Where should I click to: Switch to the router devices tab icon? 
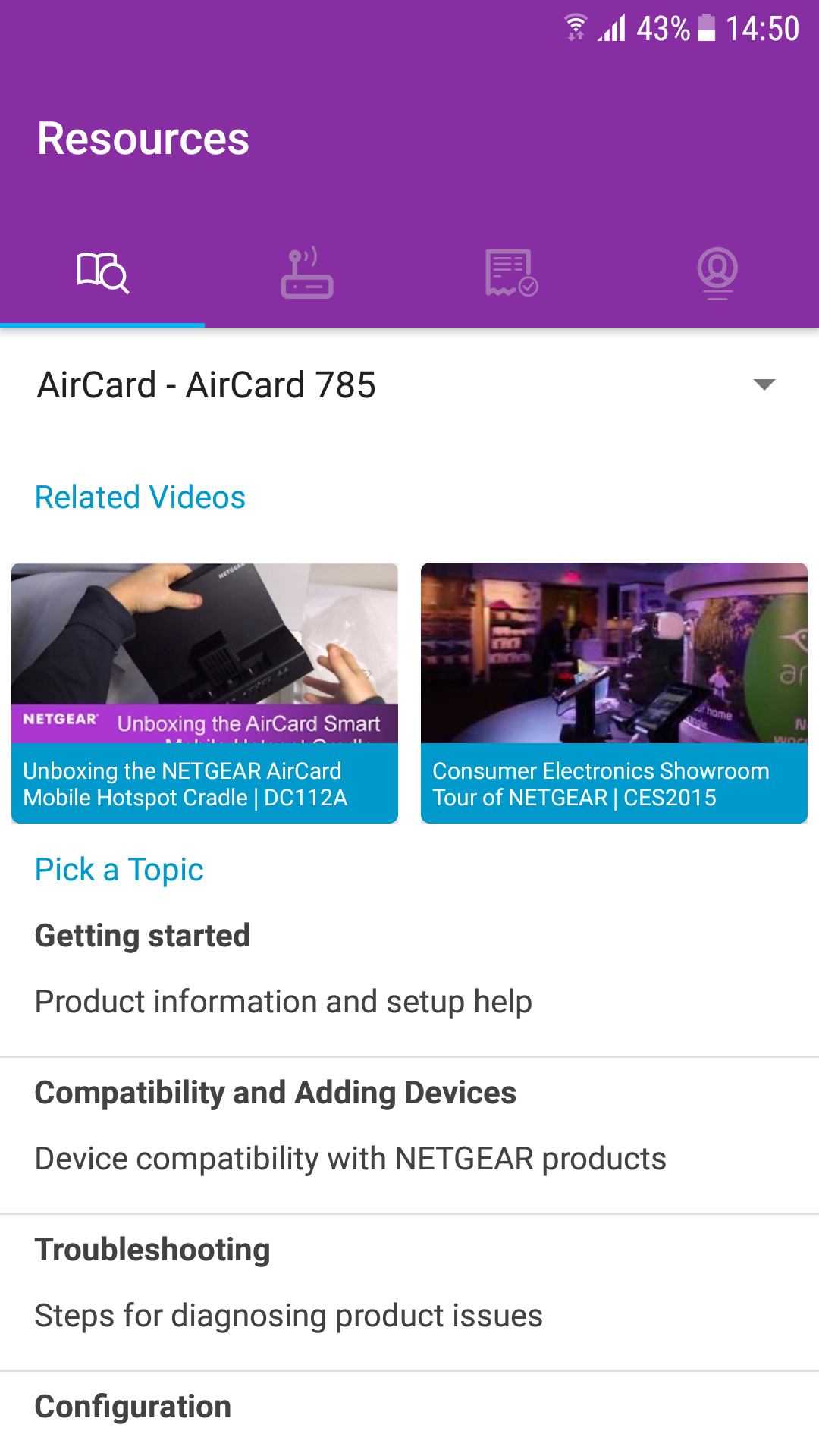307,273
